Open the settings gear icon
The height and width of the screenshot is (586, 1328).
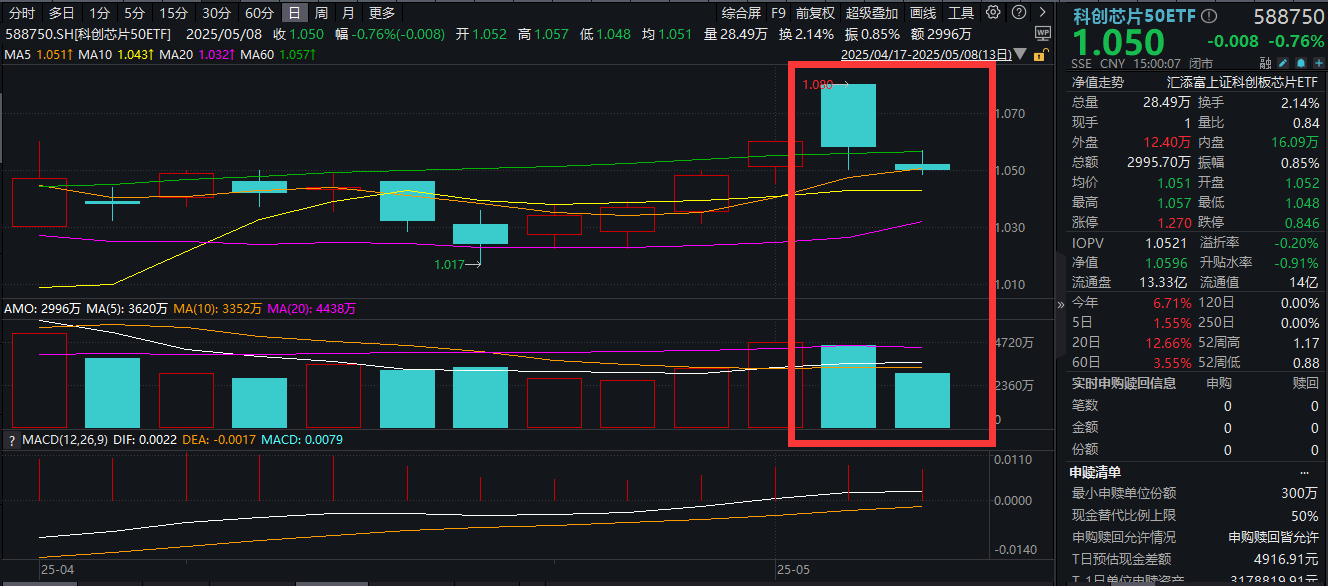tap(993, 12)
